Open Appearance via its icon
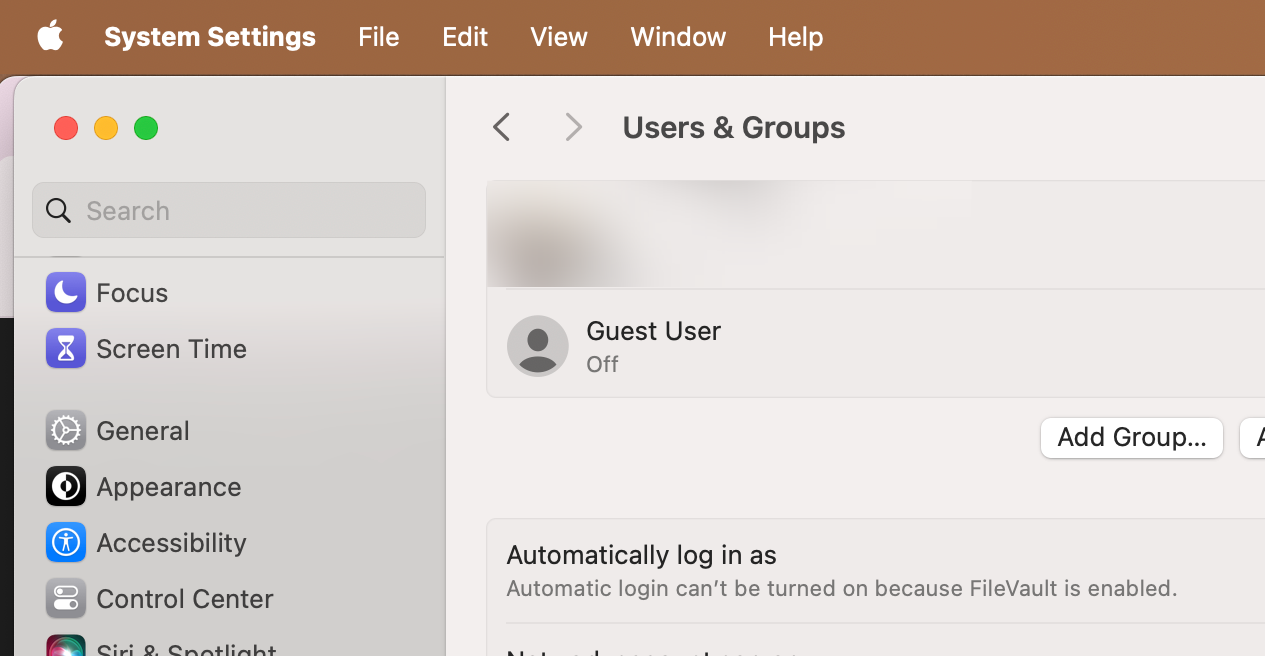1265x656 pixels. 66,486
